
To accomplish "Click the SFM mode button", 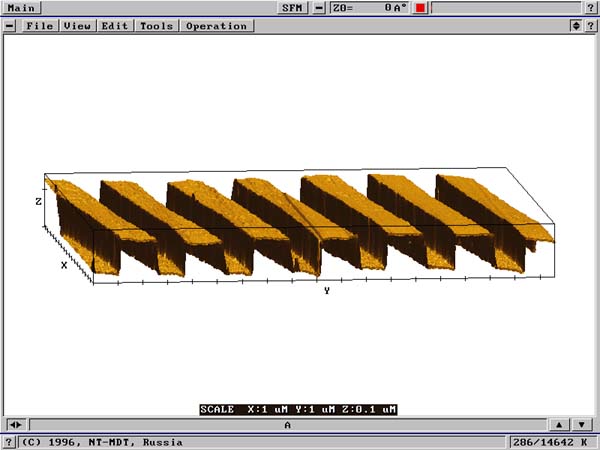I will pos(293,8).
